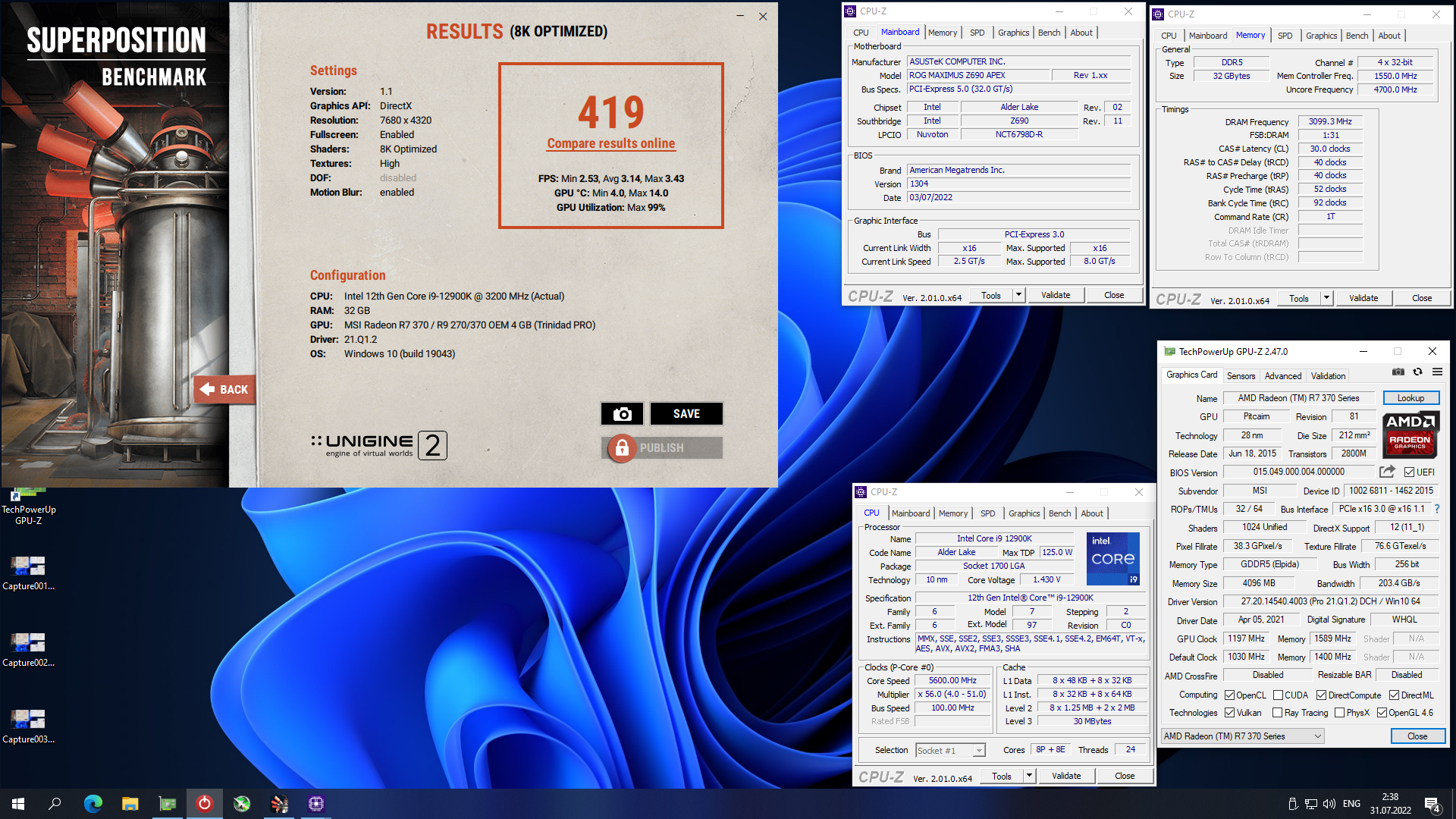1456x819 pixels.
Task: Click the volume speaker tray icon
Action: pyautogui.click(x=1329, y=804)
